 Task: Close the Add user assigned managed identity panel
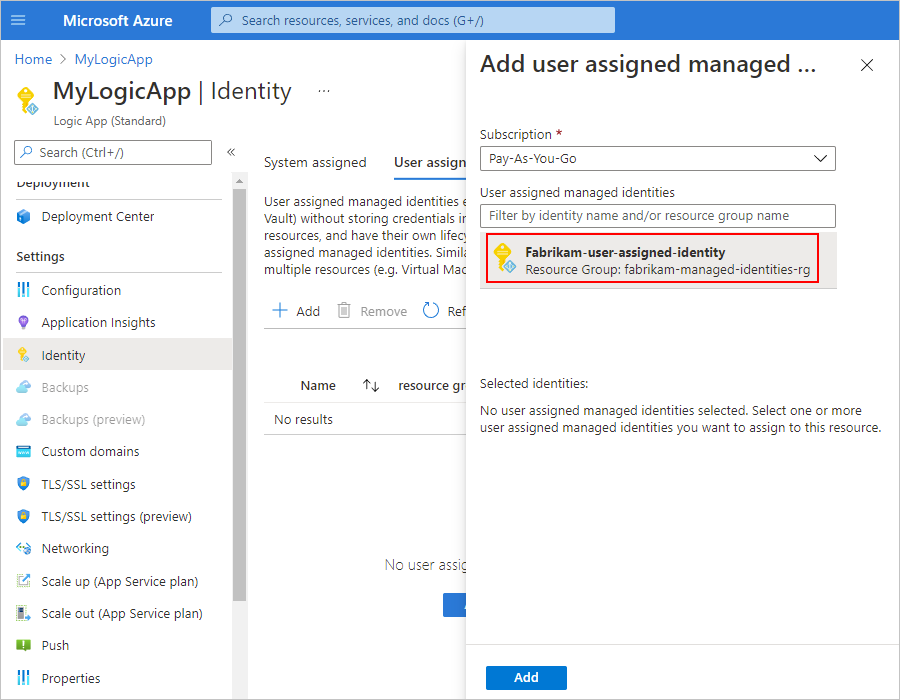(867, 65)
